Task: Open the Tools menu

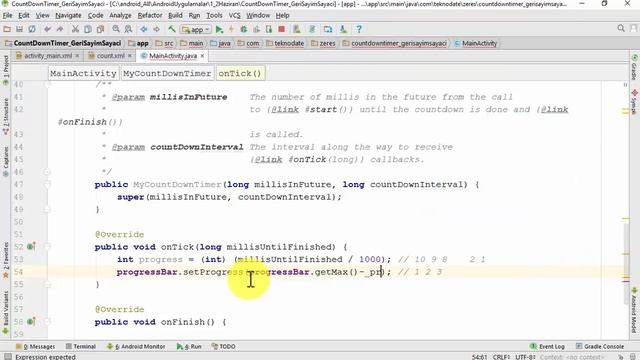Action: [214, 16]
